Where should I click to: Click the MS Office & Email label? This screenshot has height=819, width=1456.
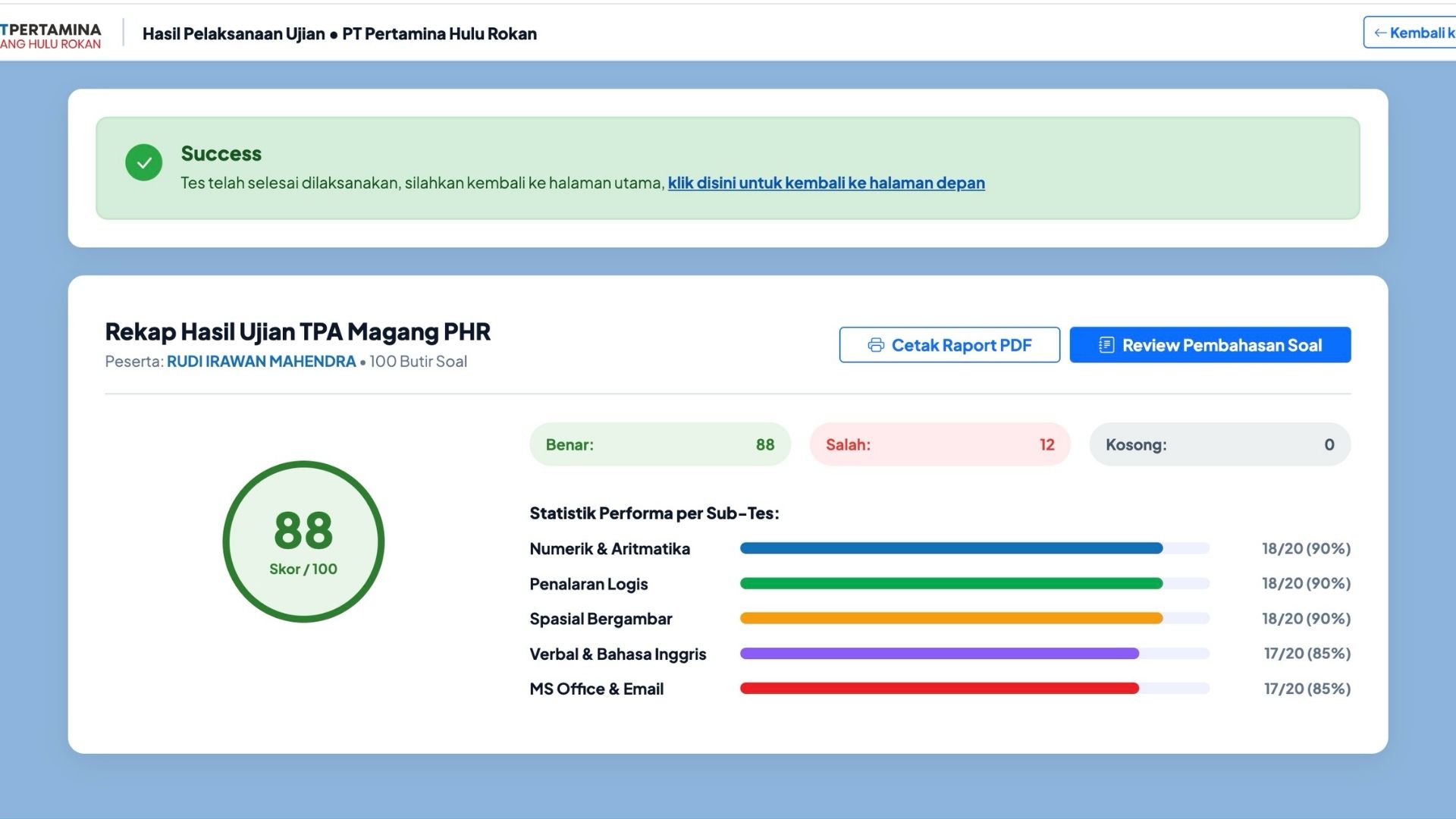[x=596, y=689]
